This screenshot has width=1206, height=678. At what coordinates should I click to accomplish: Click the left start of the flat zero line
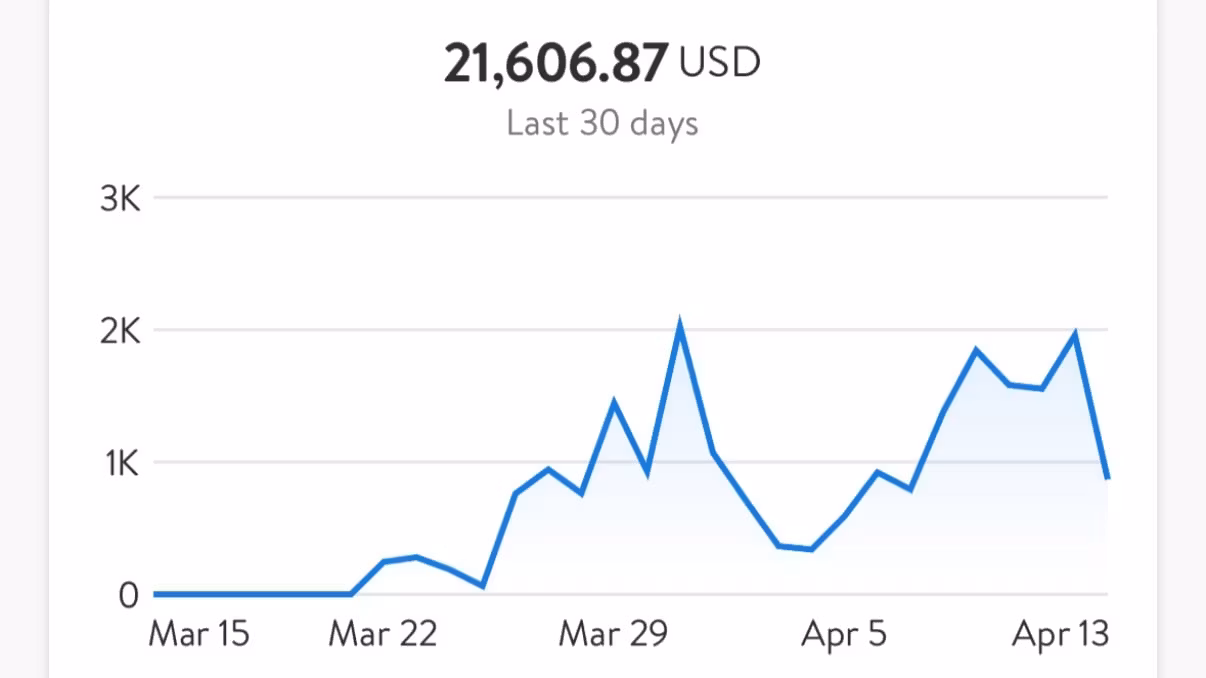pos(156,594)
